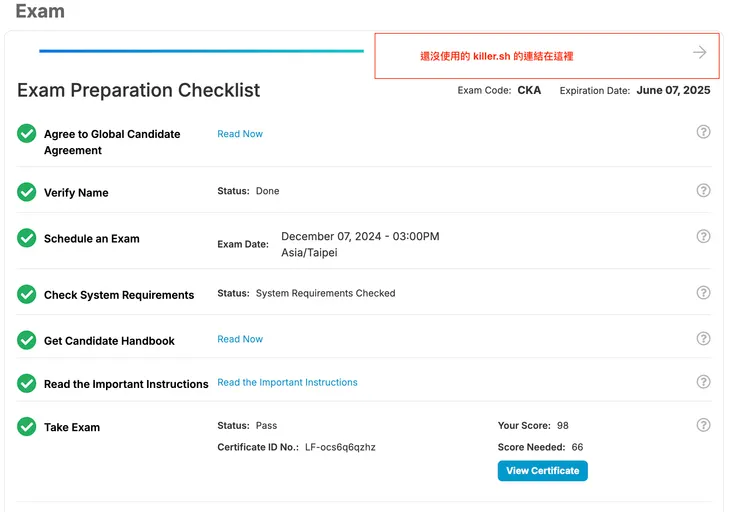The height and width of the screenshot is (512, 740).
Task: Click checkmark beside Get Candidate Handbook
Action: [27, 340]
